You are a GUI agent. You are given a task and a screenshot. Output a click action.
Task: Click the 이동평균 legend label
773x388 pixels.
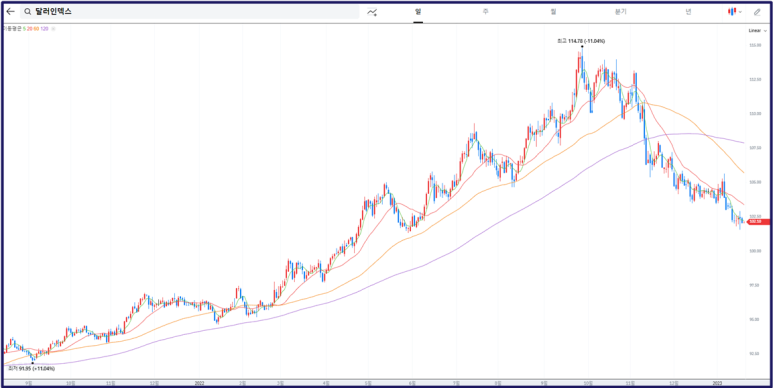click(x=12, y=29)
